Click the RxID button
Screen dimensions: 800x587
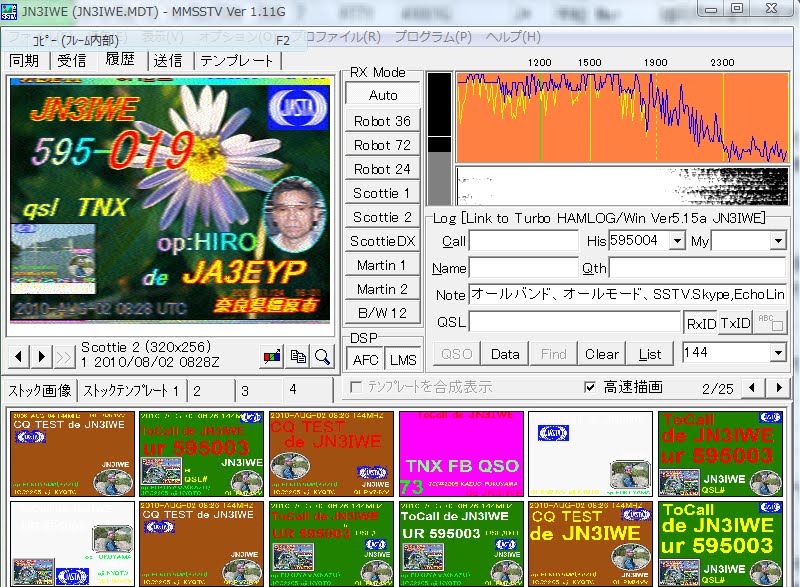tap(701, 323)
